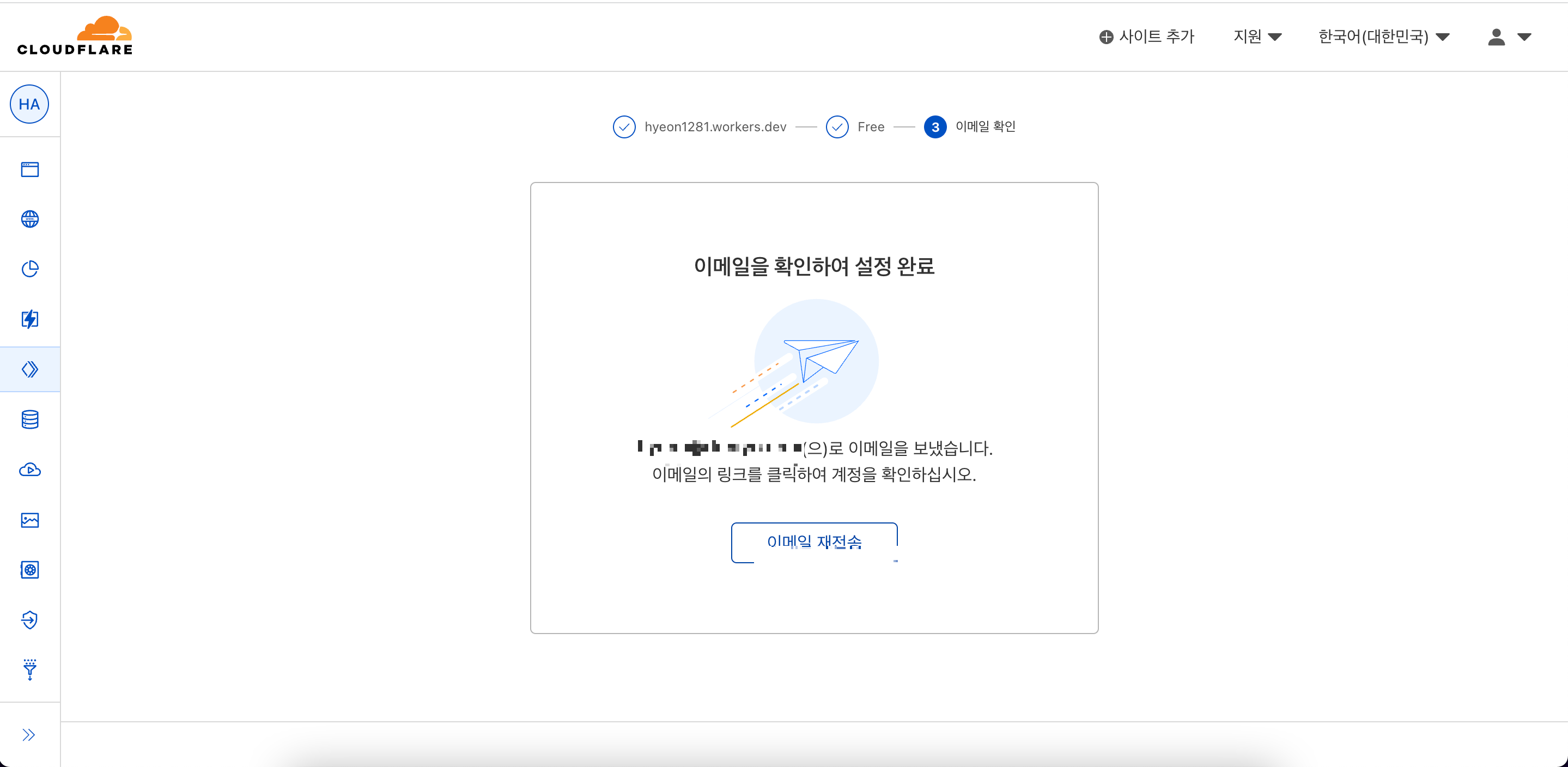Open the 지원 support dropdown

coord(1257,36)
